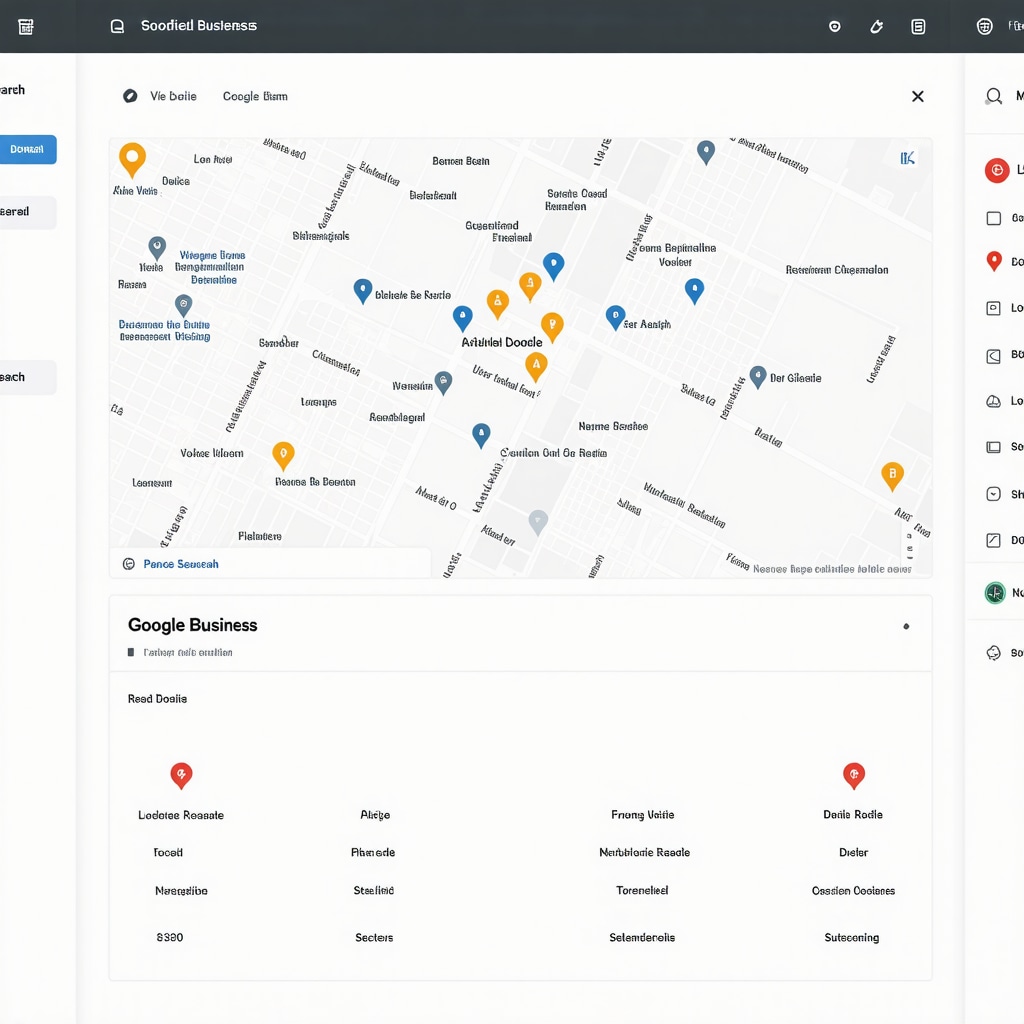Click the pie chart icon in right sidebar

(x=993, y=401)
